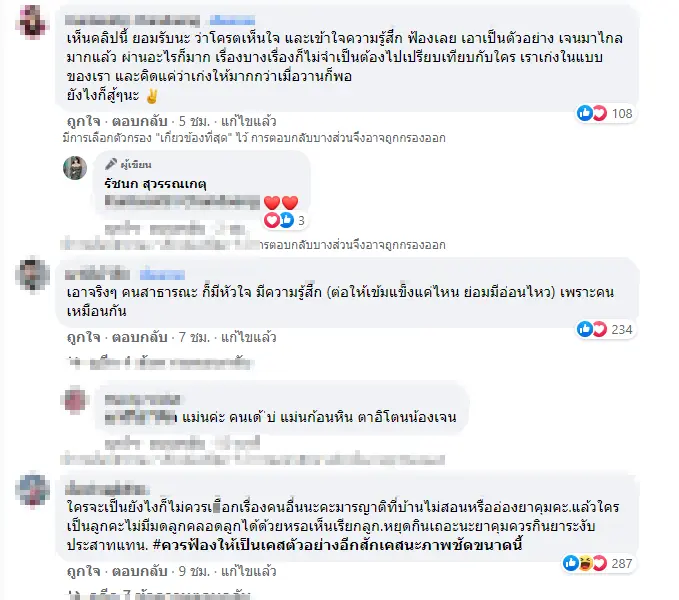Open reactions on the 287-count comment
Image resolution: width=679 pixels, height=600 pixels.
click(x=598, y=563)
